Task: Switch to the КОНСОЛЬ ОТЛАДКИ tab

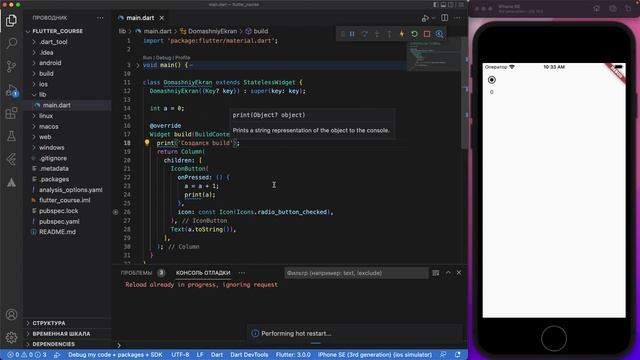Action: [203, 273]
